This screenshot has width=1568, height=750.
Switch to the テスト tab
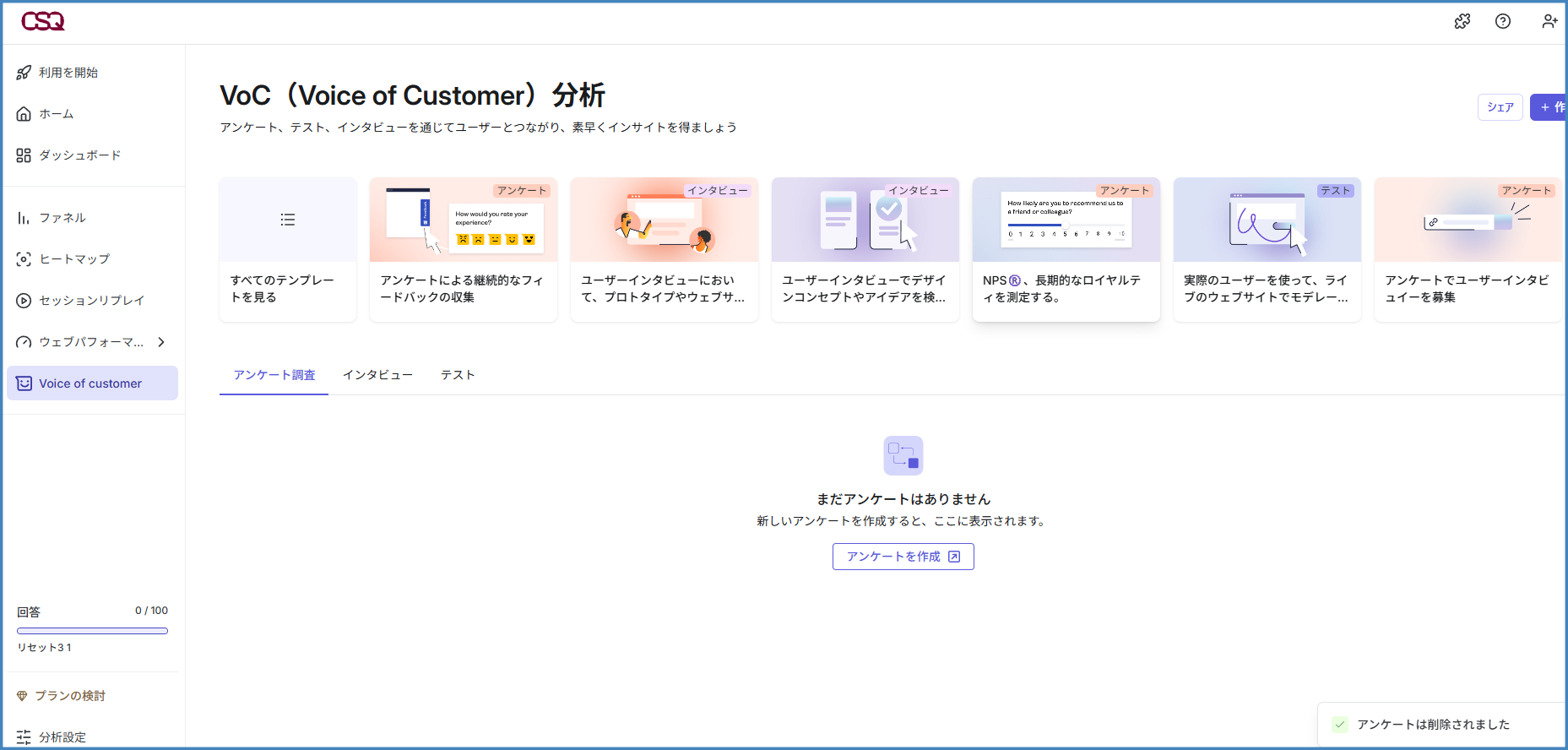point(458,375)
